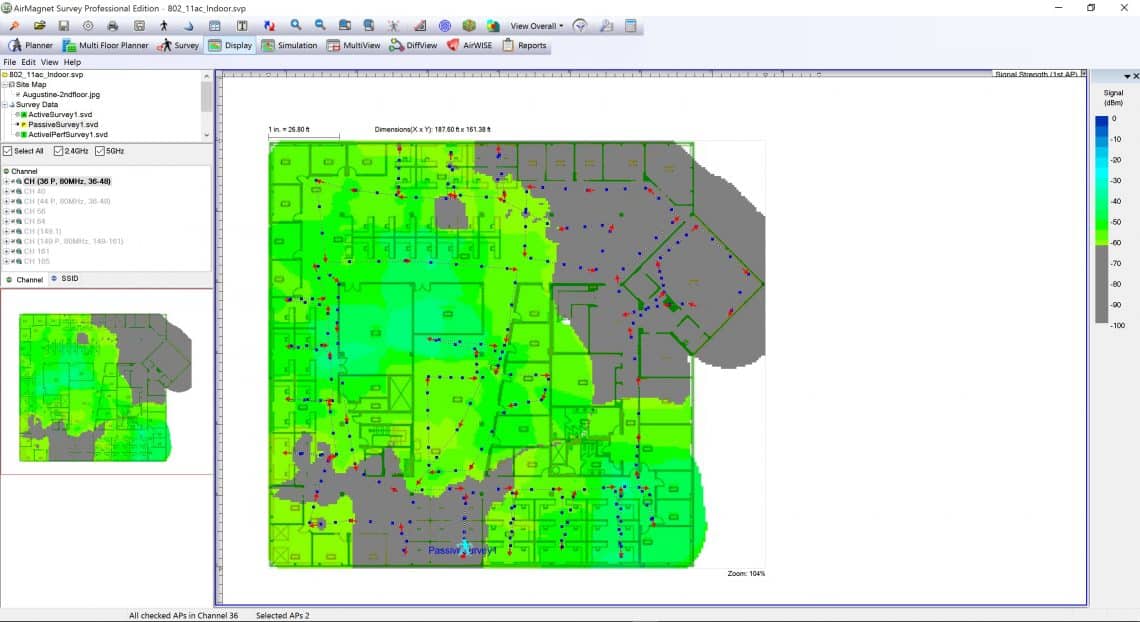Open the File menu

click(x=9, y=62)
